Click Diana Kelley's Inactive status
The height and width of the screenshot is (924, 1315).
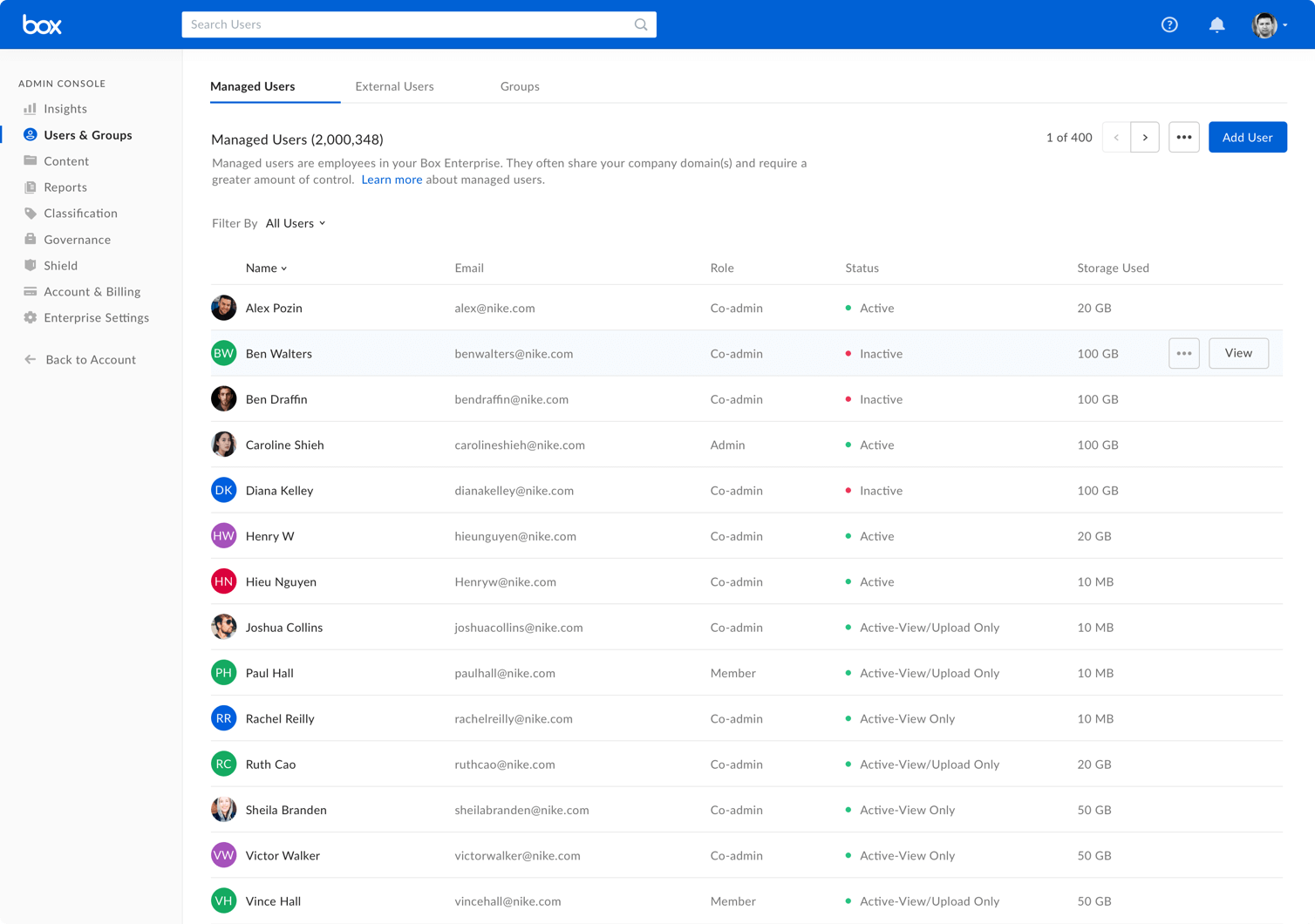pyautogui.click(x=881, y=490)
